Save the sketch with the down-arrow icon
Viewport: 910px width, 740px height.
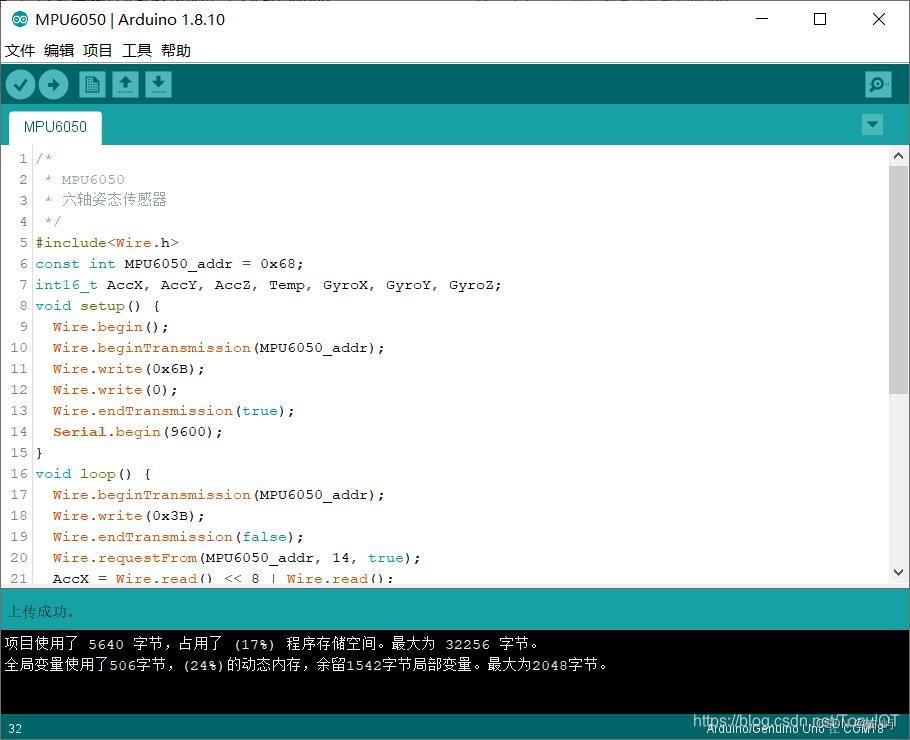(158, 85)
